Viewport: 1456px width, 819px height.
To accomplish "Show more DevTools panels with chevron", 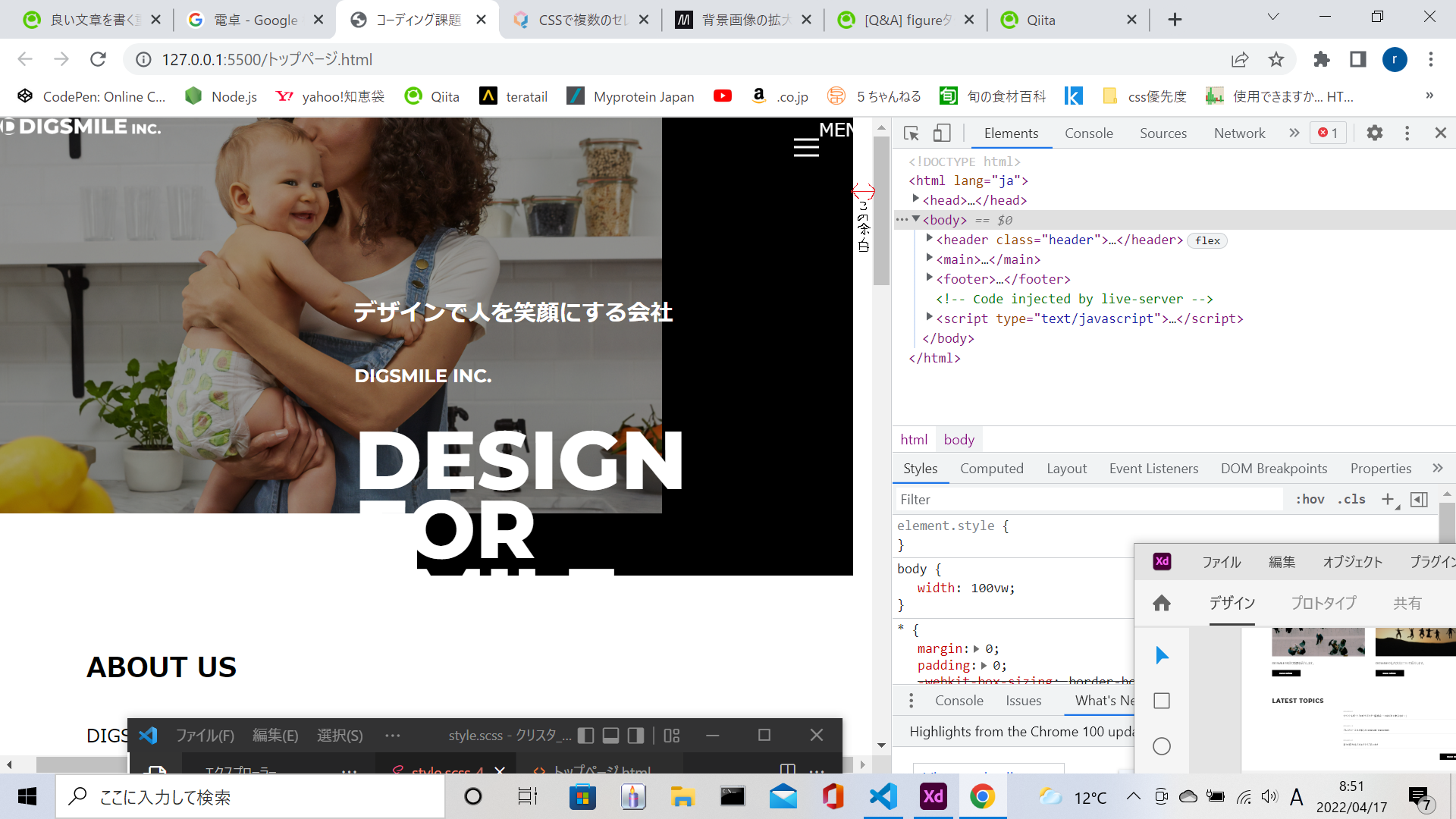I will [1294, 133].
